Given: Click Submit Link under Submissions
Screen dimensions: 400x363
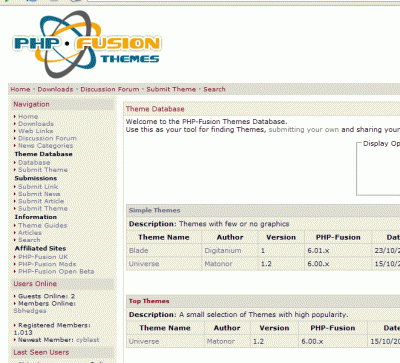Looking at the screenshot, I should (x=38, y=187).
